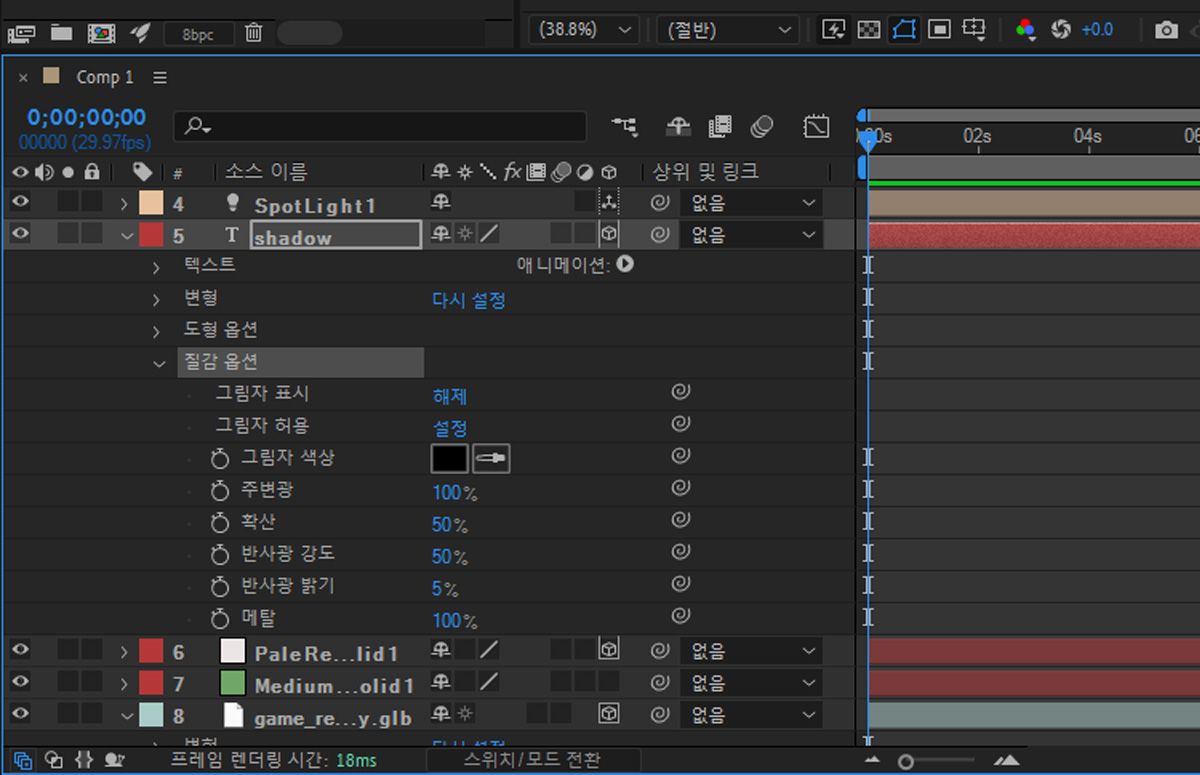Toggle 그림자 허용 value 설정
Image resolution: width=1200 pixels, height=775 pixels.
pyautogui.click(x=449, y=428)
